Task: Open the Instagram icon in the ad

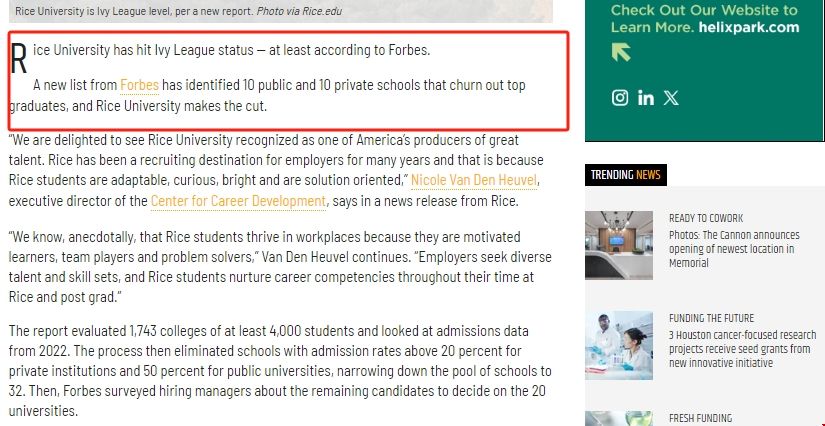Action: click(x=620, y=98)
